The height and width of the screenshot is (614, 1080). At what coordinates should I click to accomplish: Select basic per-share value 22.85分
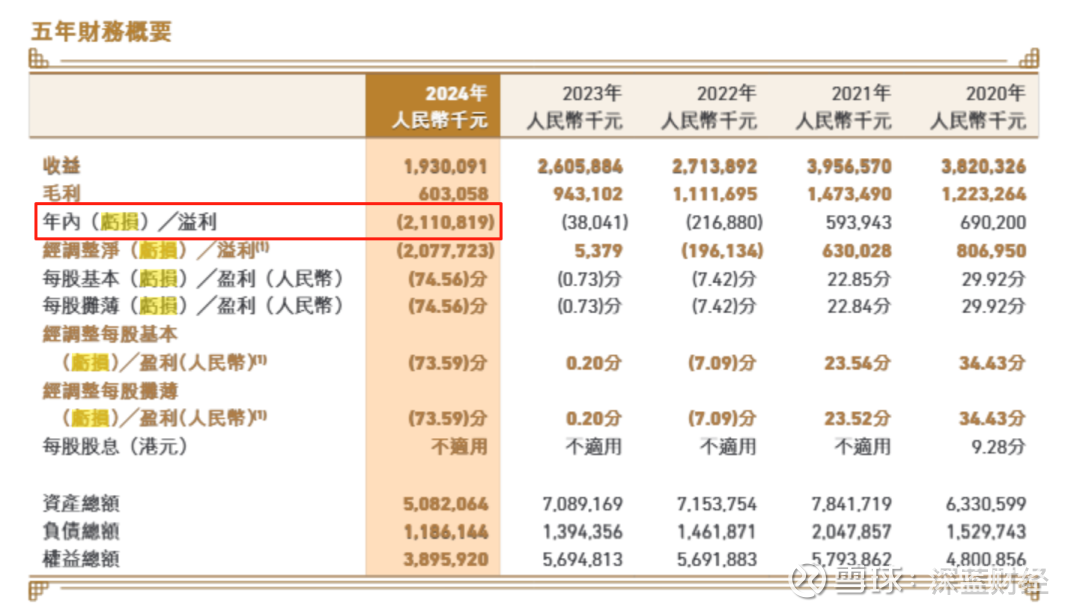pos(859,279)
